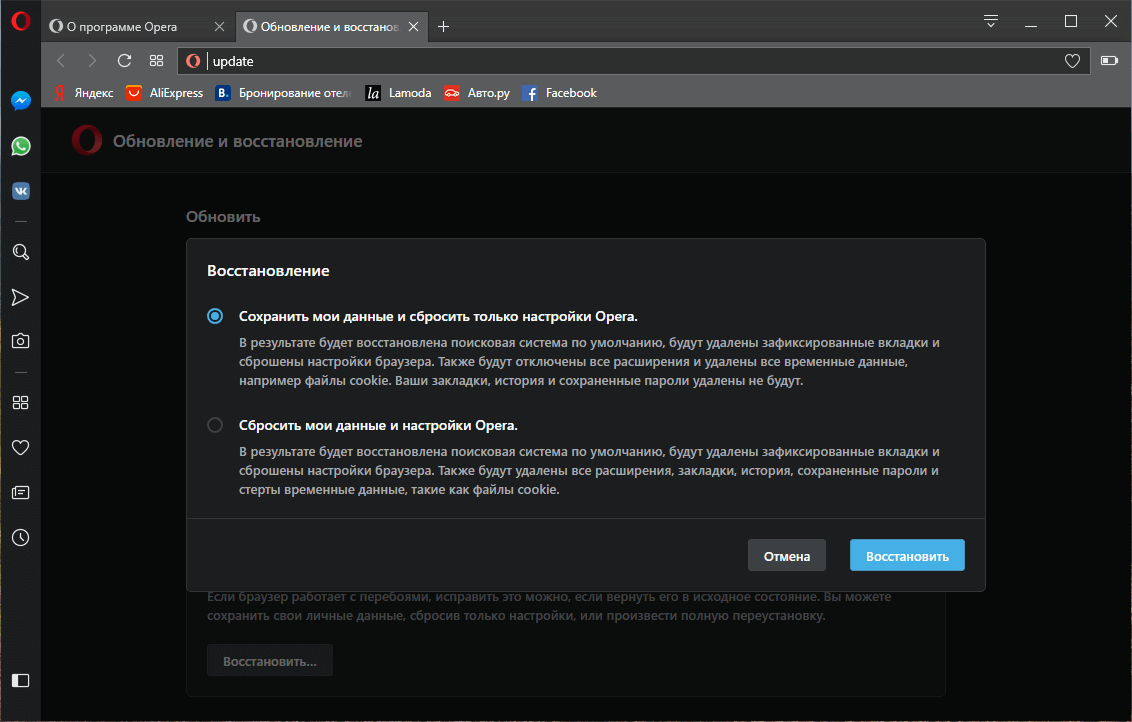Close the 'О программе Opera' tab

tap(219, 27)
